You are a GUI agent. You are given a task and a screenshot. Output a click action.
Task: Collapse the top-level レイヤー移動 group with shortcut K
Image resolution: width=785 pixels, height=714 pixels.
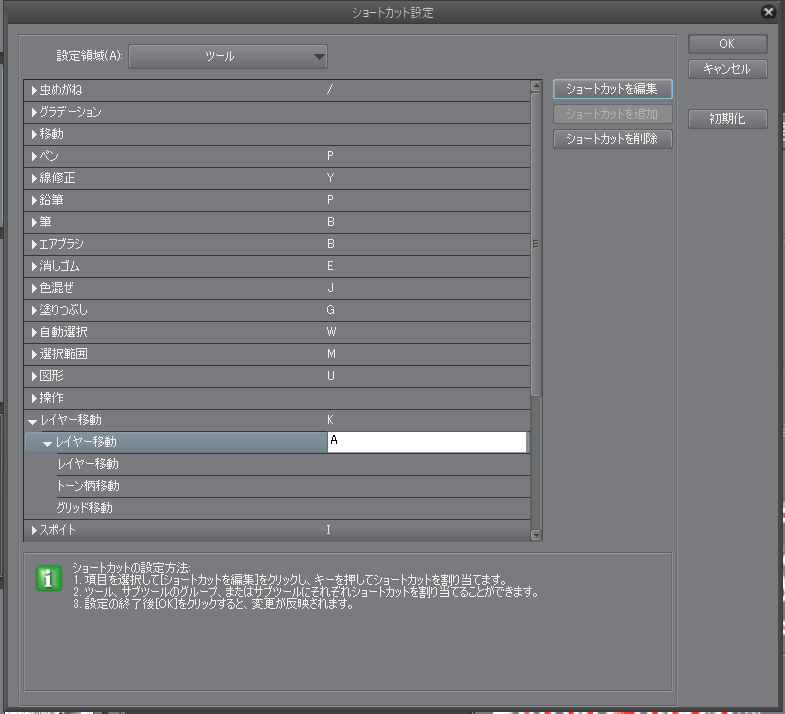click(34, 421)
